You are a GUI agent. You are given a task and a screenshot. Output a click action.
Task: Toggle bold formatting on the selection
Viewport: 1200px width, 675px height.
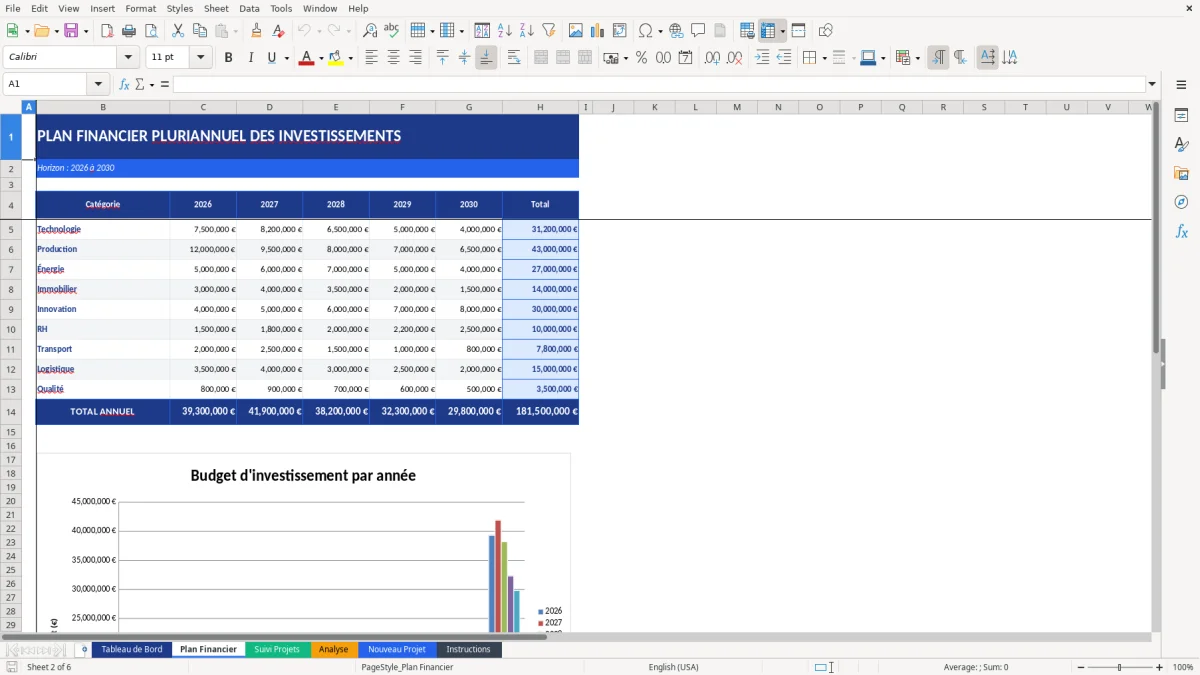[x=229, y=57]
